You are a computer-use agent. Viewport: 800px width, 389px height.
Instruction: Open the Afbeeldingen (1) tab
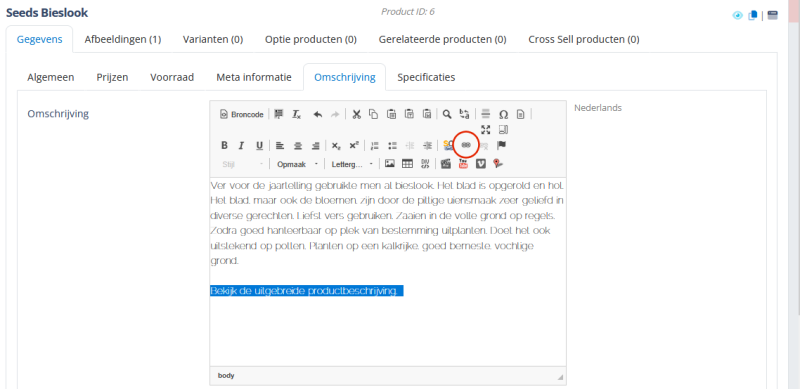click(x=123, y=39)
